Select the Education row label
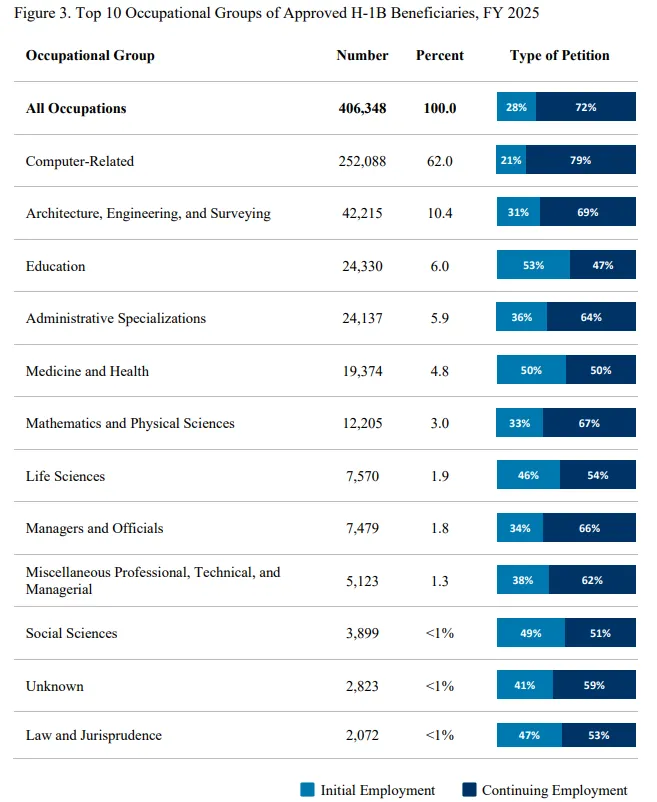 coord(56,266)
